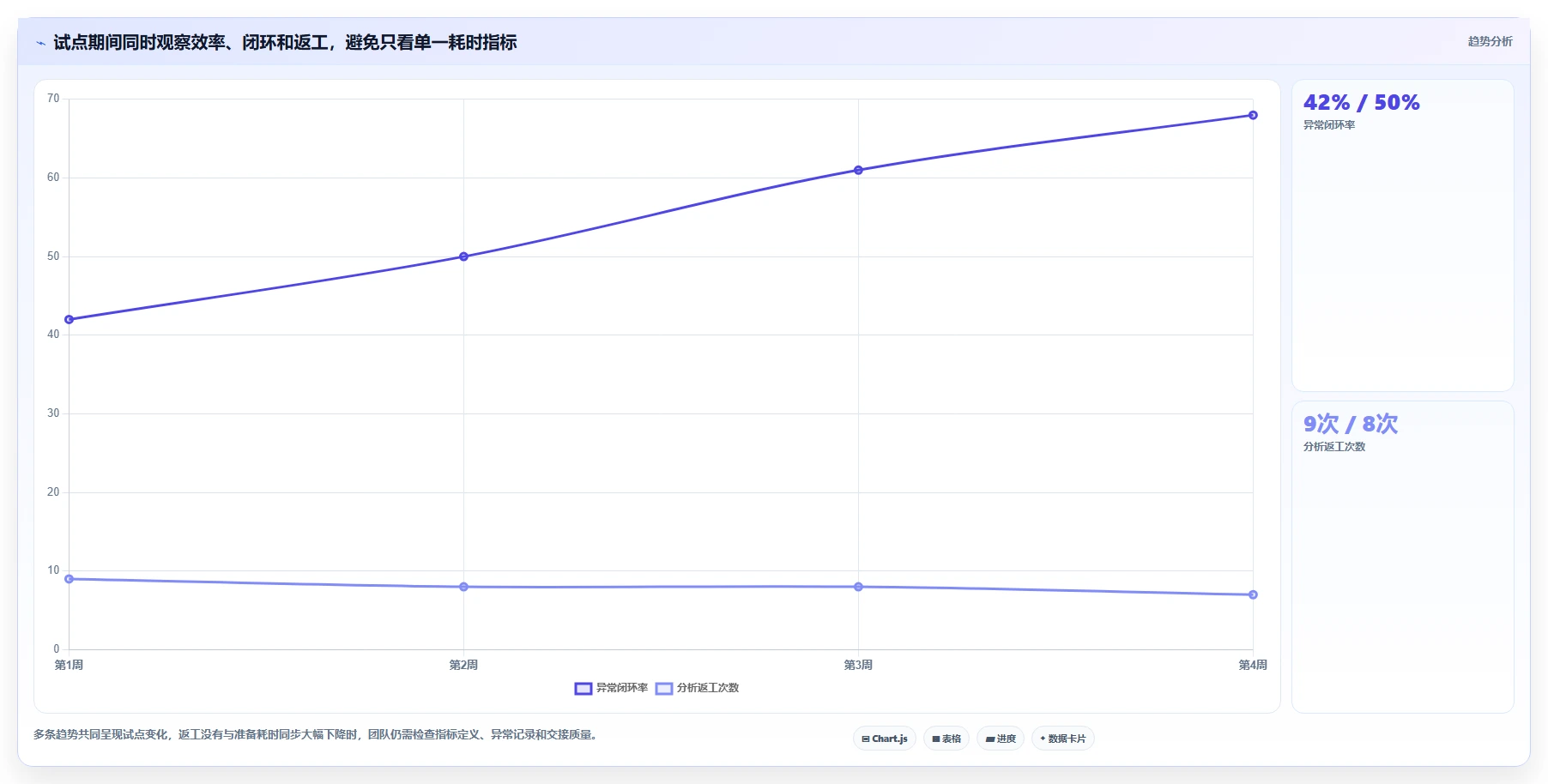The height and width of the screenshot is (784, 1548).
Task: Select the 异常闭环率 data point at 第3周
Action: tap(858, 170)
